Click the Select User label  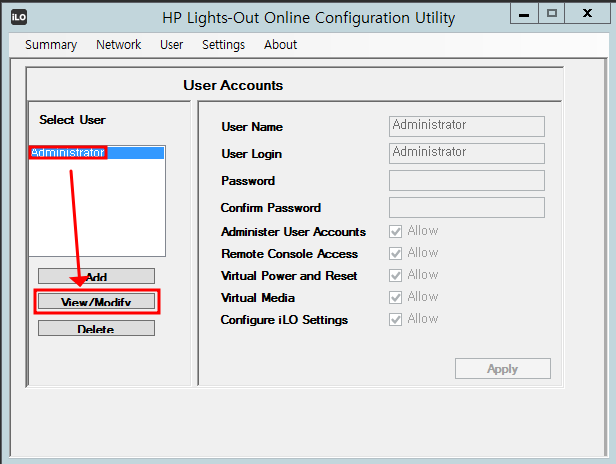(72, 120)
